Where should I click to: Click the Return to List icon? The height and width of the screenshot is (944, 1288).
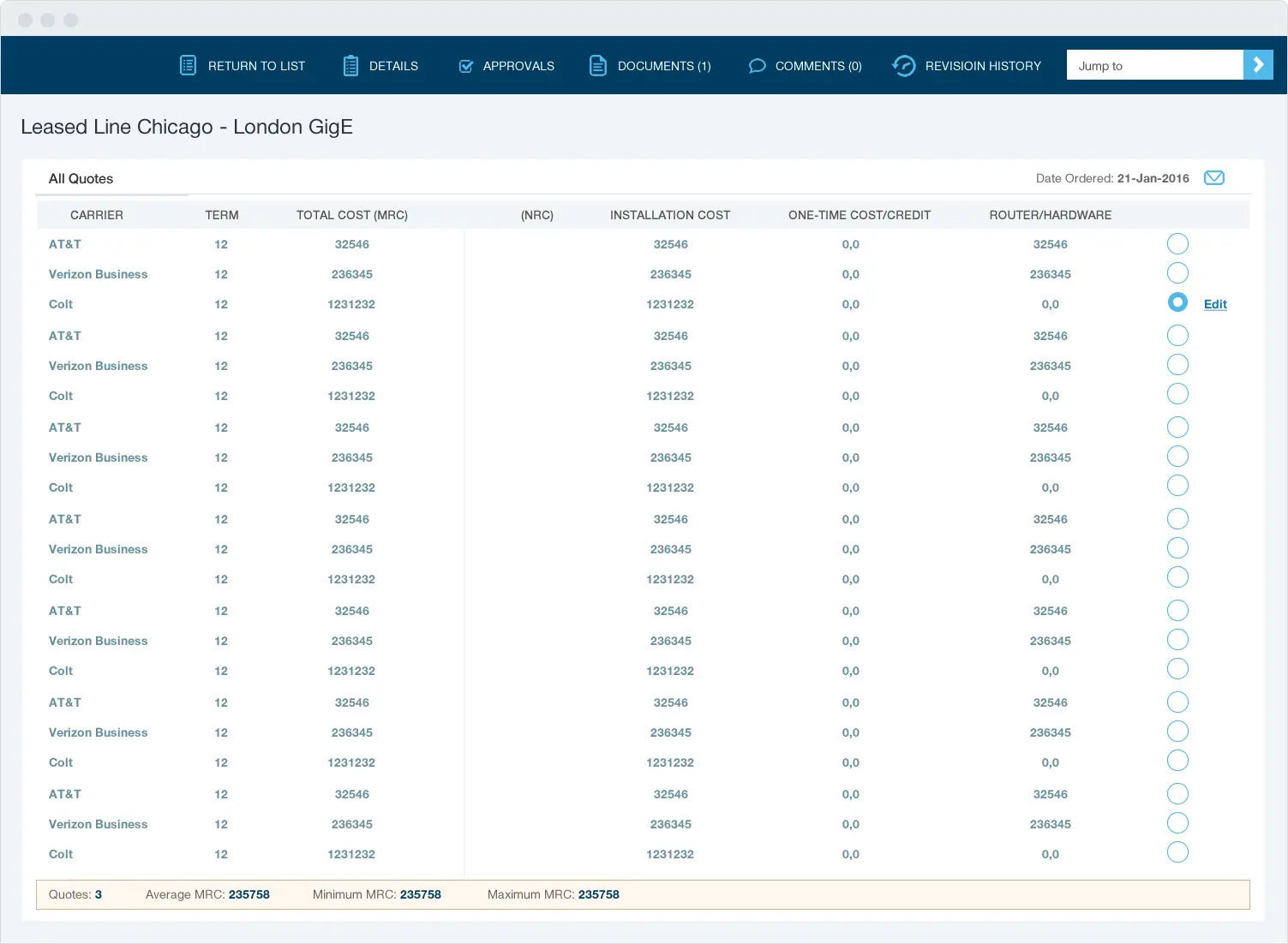point(188,65)
